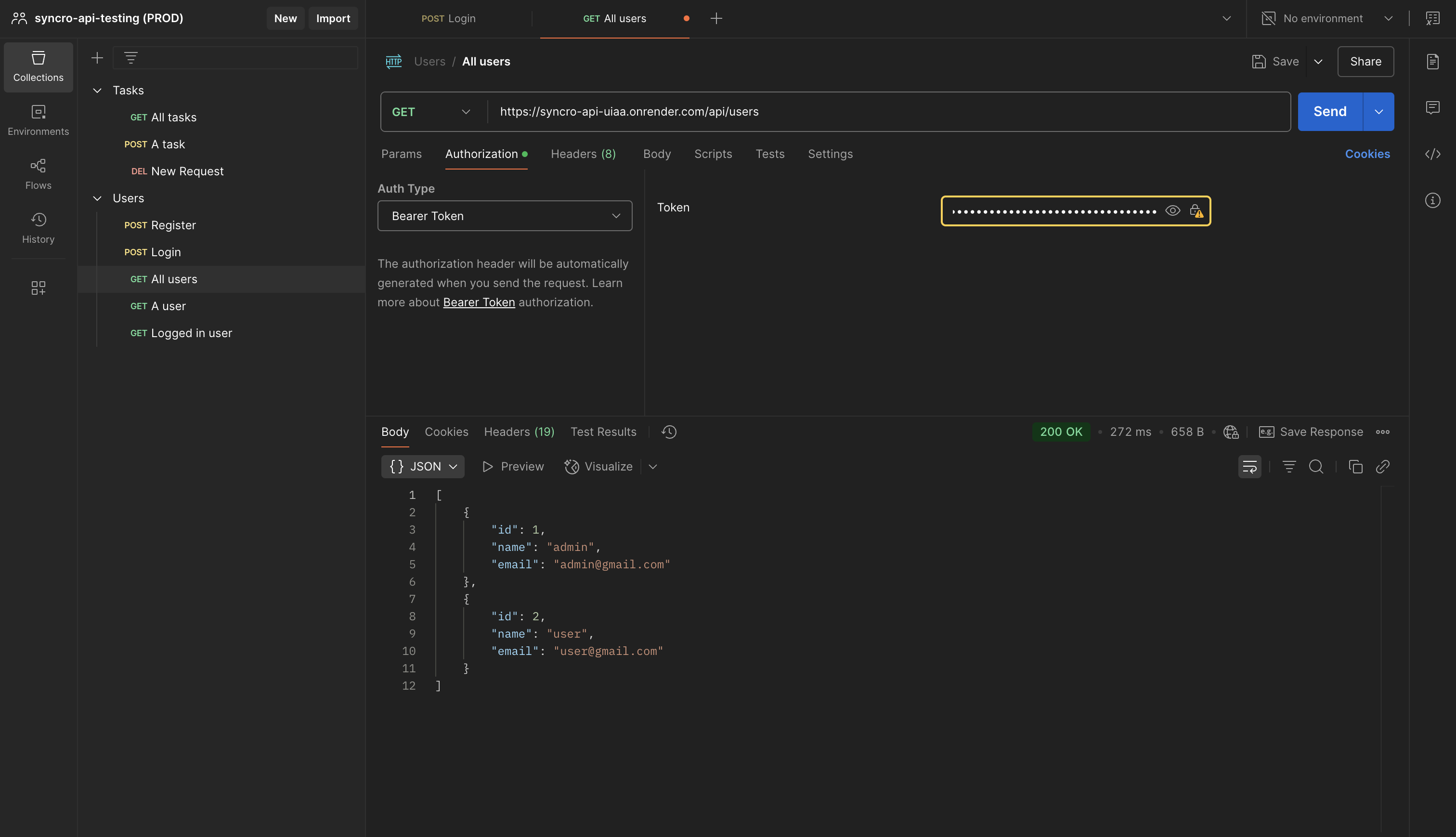Switch to the Tests tab

coord(770,154)
